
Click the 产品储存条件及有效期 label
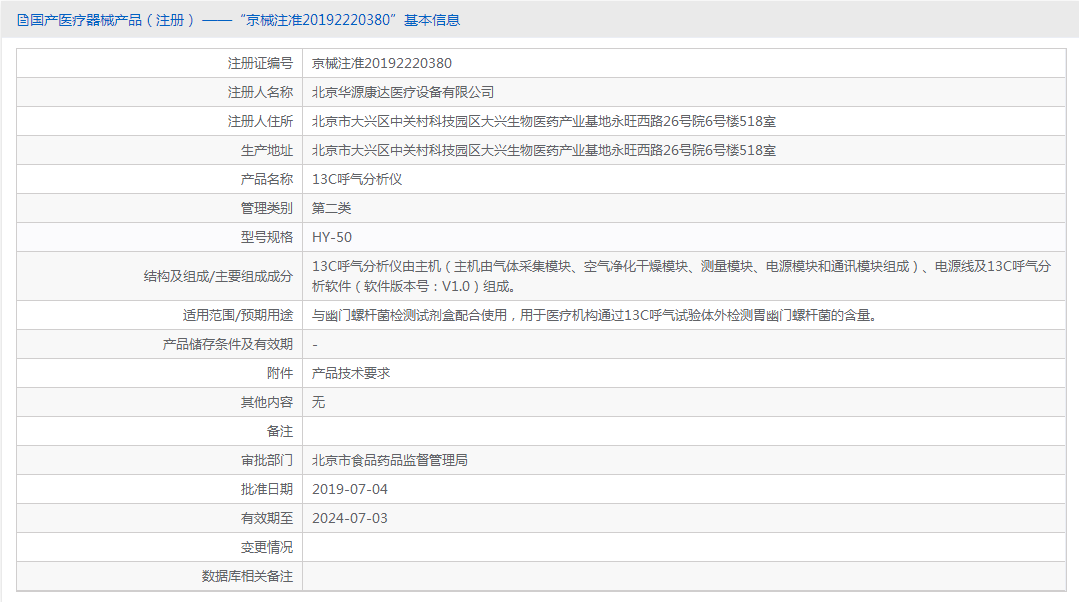tap(228, 344)
